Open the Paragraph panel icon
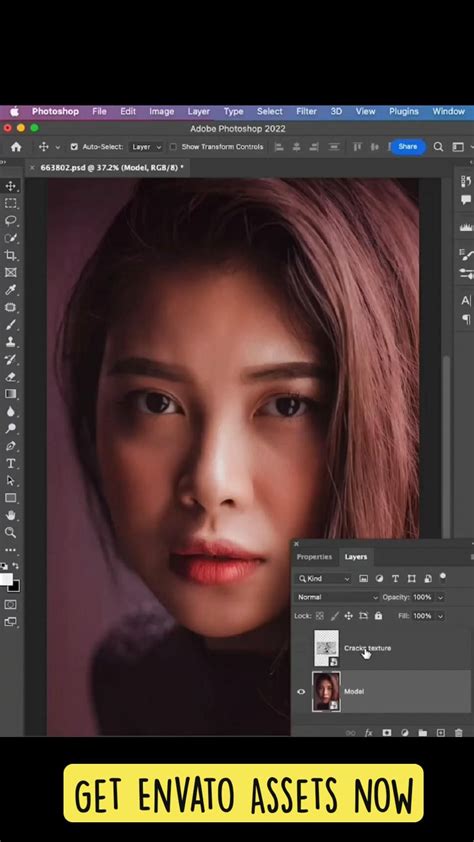 (x=465, y=320)
